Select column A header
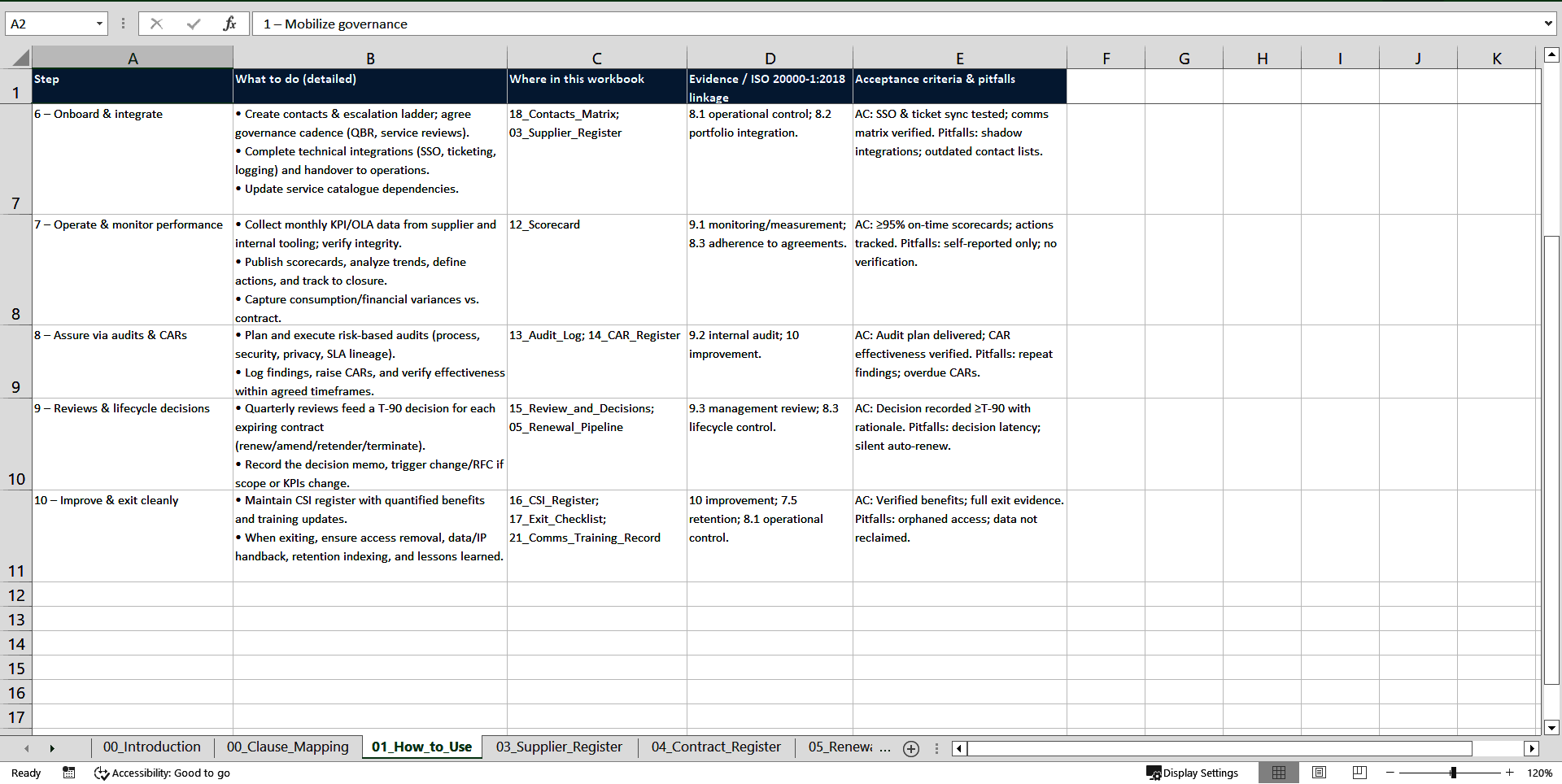The image size is (1562, 784). coord(133,58)
